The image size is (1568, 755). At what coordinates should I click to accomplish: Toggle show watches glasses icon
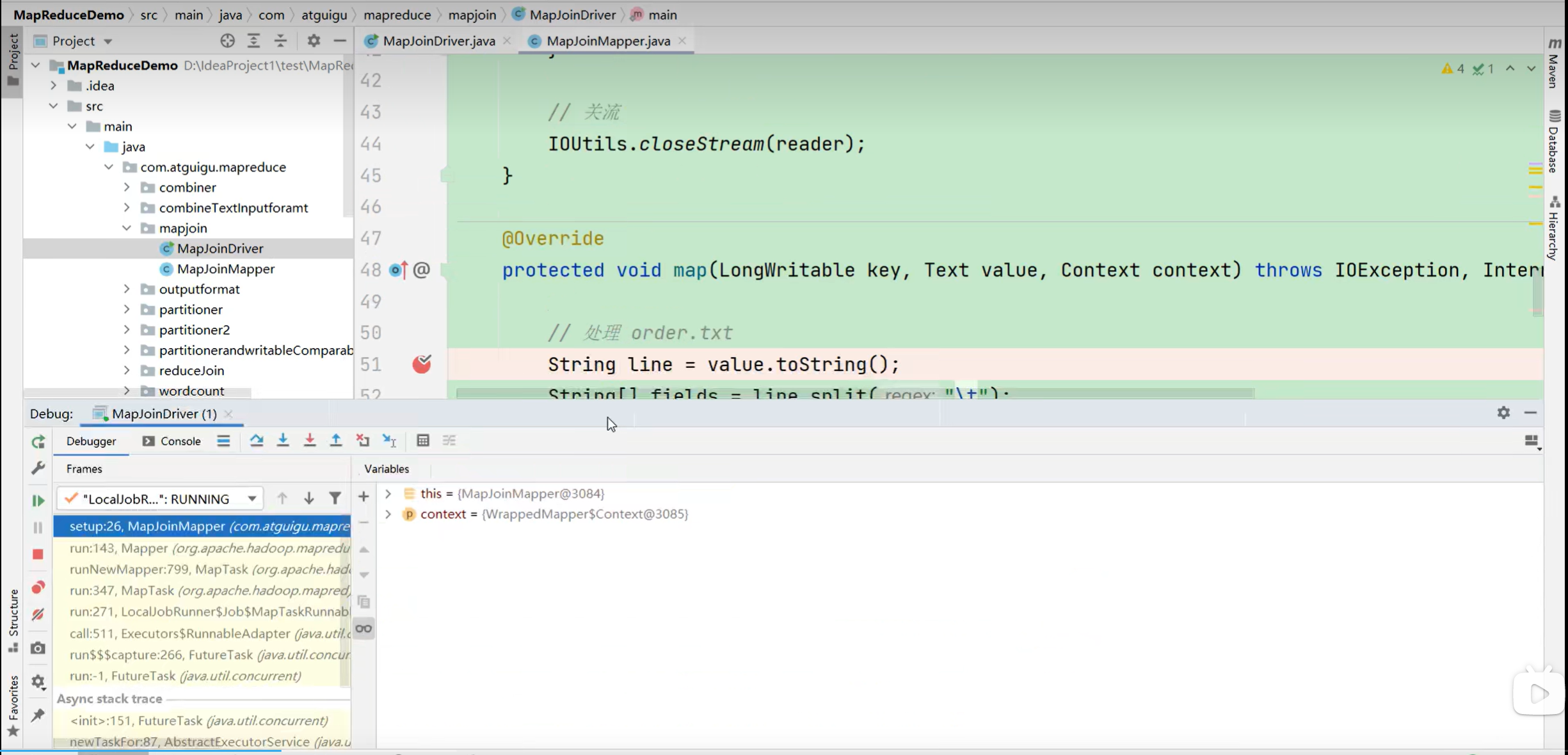coord(364,628)
